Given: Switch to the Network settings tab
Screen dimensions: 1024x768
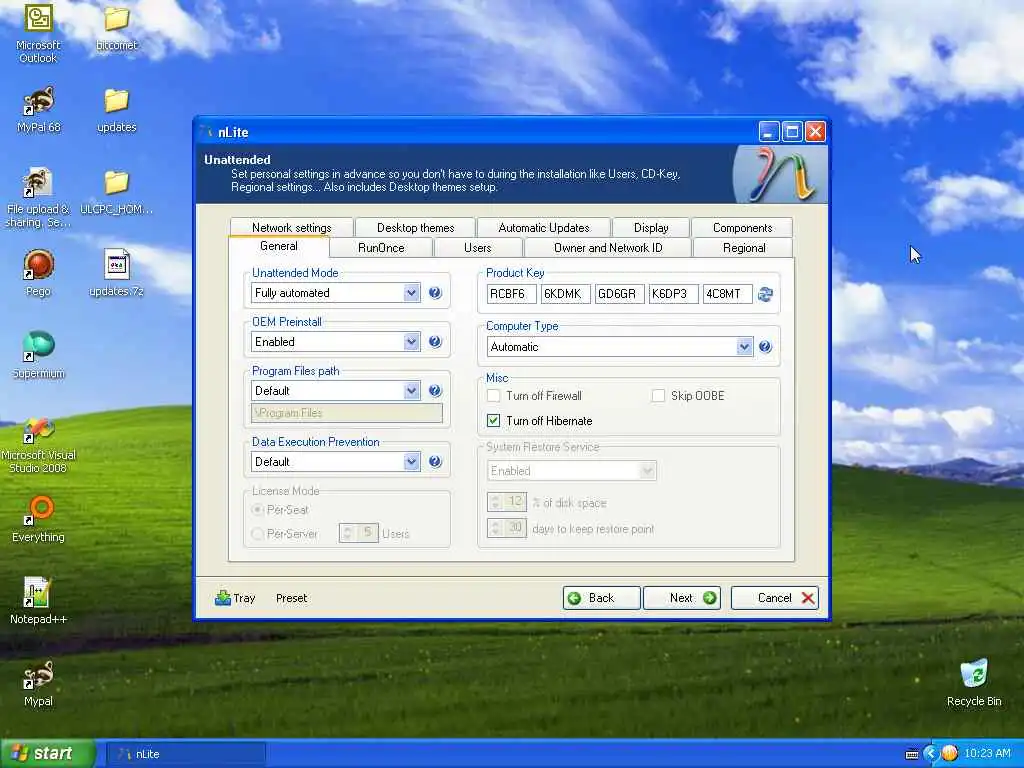Looking at the screenshot, I should click(x=291, y=227).
